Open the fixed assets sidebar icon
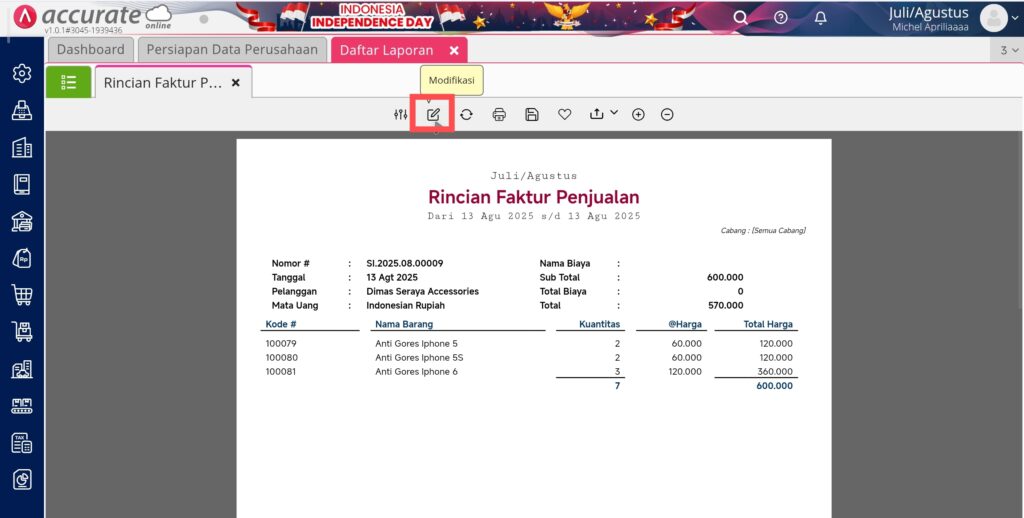This screenshot has height=518, width=1024. 22,369
